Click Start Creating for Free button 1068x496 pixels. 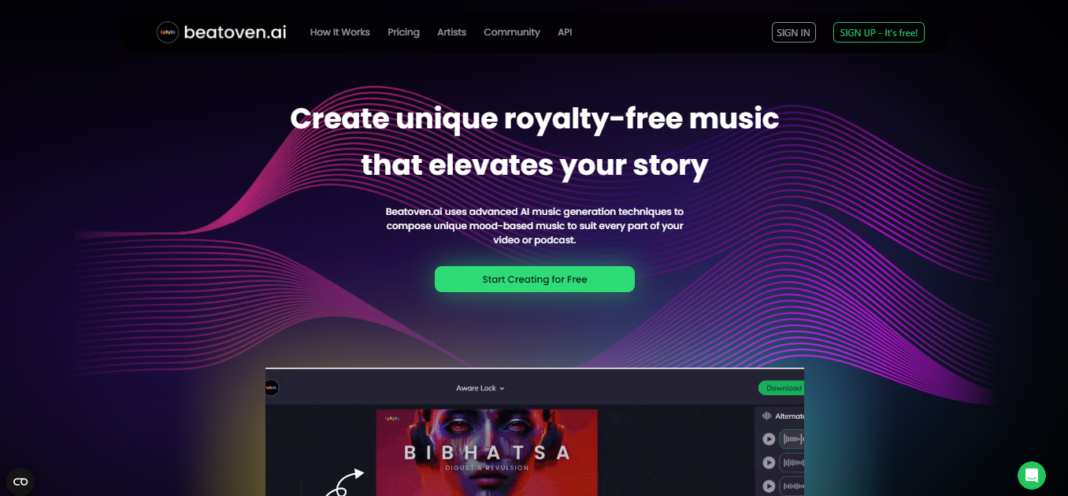click(535, 279)
